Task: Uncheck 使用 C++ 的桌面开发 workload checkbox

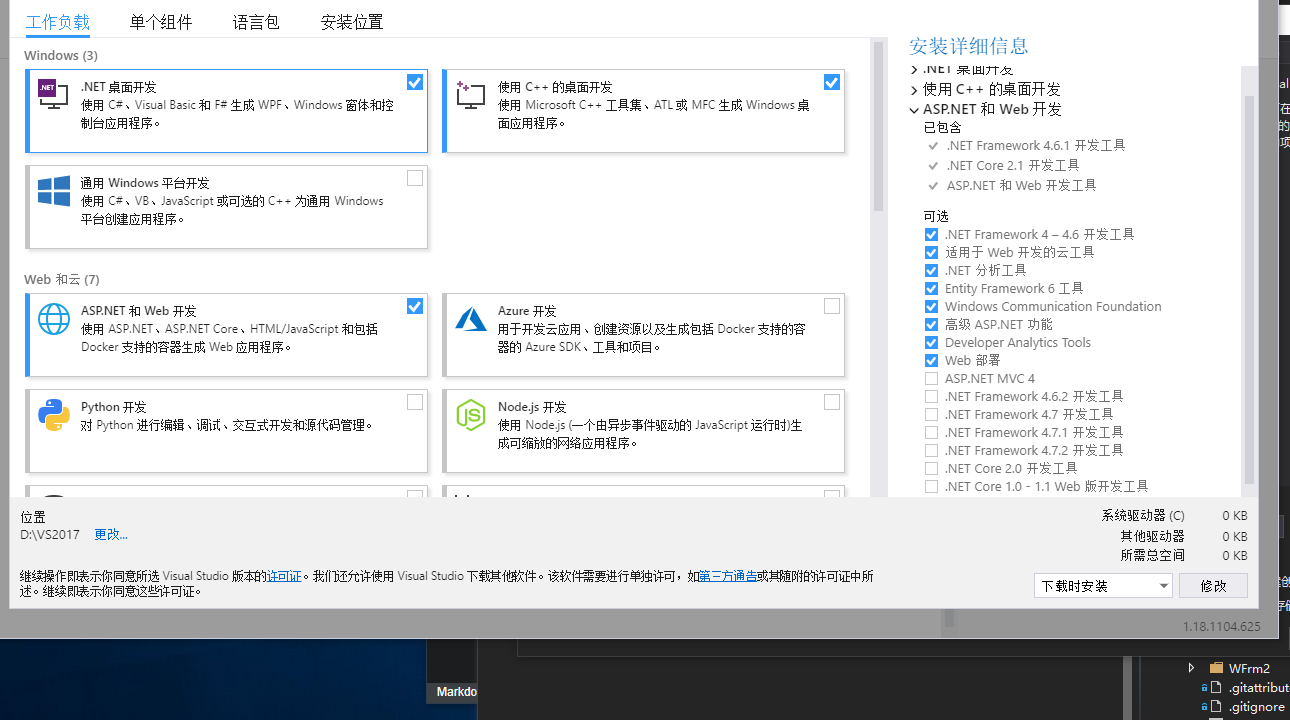Action: click(x=832, y=82)
